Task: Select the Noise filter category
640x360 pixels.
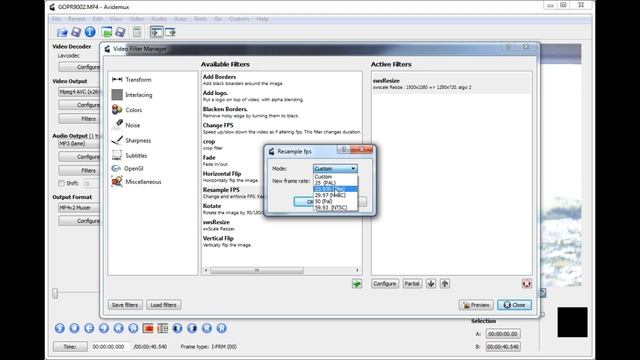Action: pyautogui.click(x=126, y=125)
